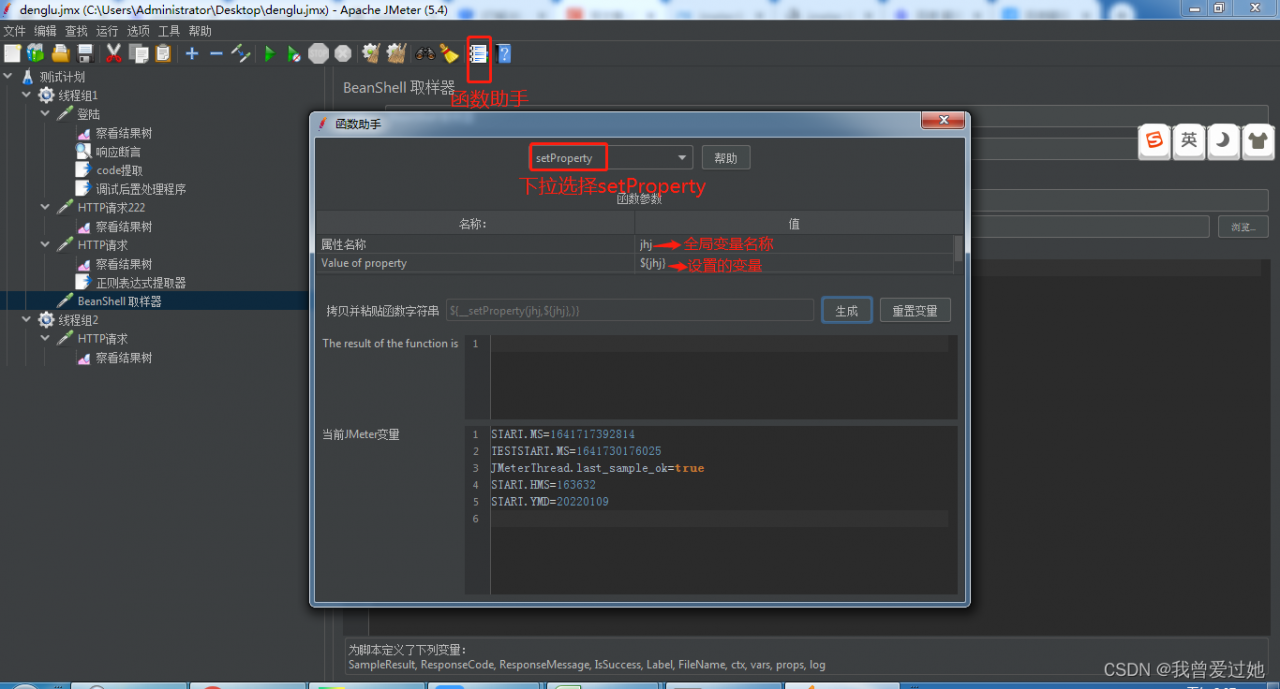Collapse the 线程组1 node
Image resolution: width=1280 pixels, height=689 pixels.
(x=27, y=95)
